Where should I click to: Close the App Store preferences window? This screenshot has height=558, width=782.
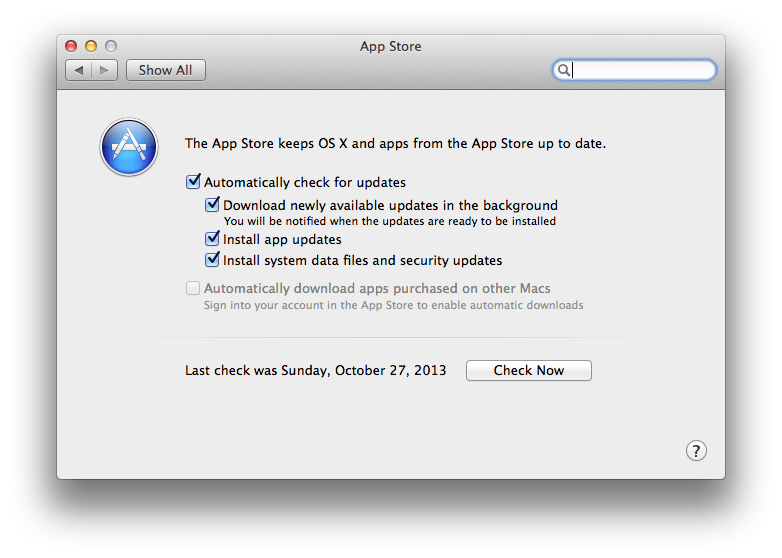coord(71,46)
